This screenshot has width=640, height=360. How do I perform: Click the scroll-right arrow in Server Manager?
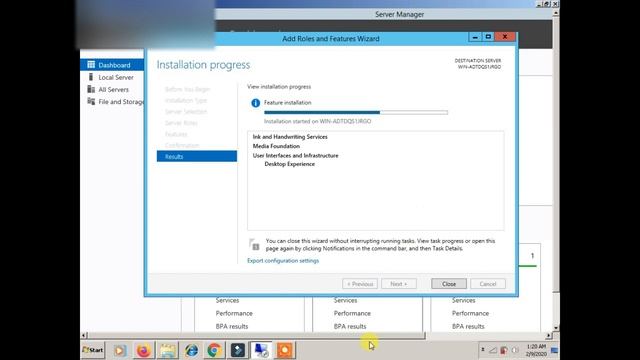548,336
